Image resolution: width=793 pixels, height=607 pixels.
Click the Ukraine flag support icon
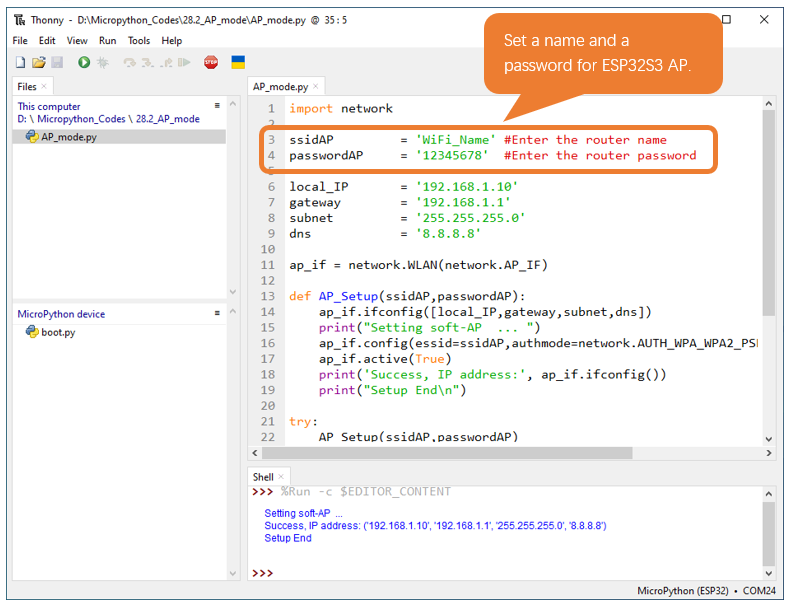pos(238,62)
